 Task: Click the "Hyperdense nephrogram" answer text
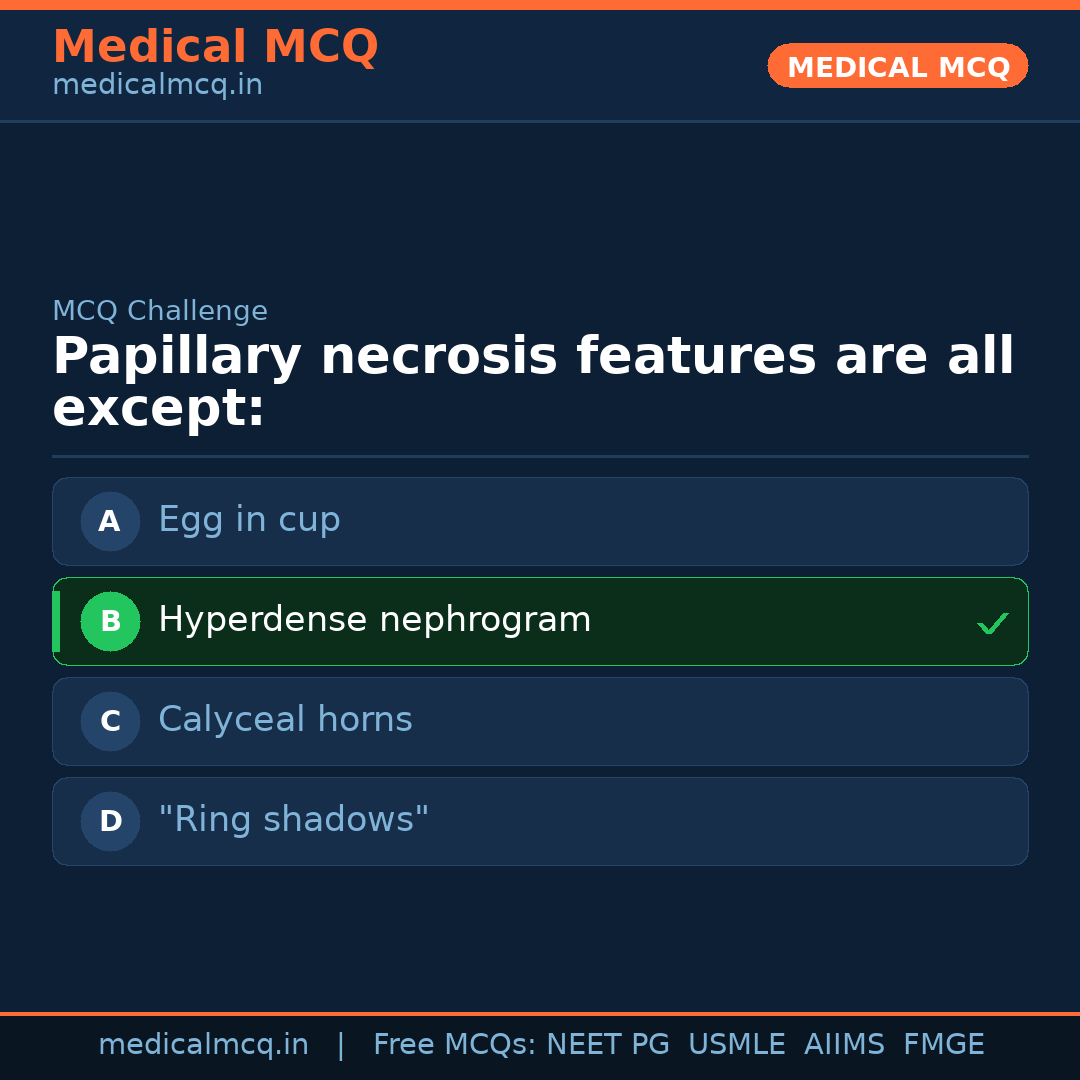point(374,620)
